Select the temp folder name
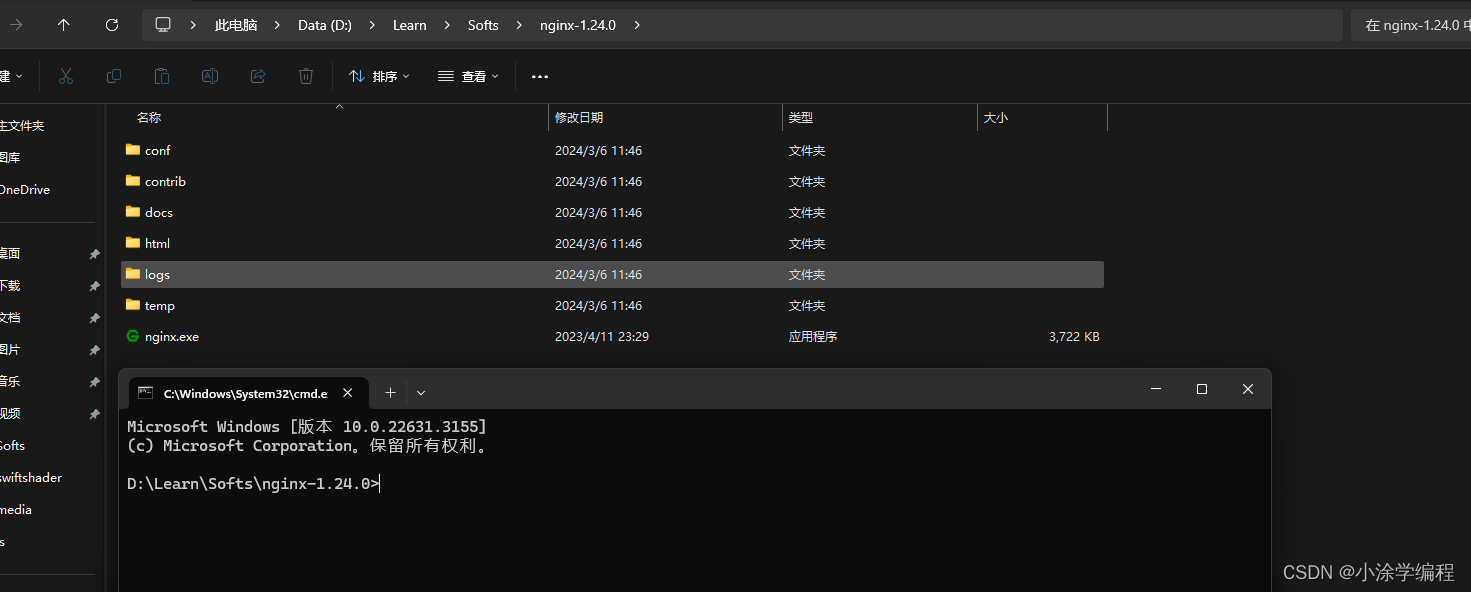This screenshot has width=1471, height=592. click(x=160, y=305)
